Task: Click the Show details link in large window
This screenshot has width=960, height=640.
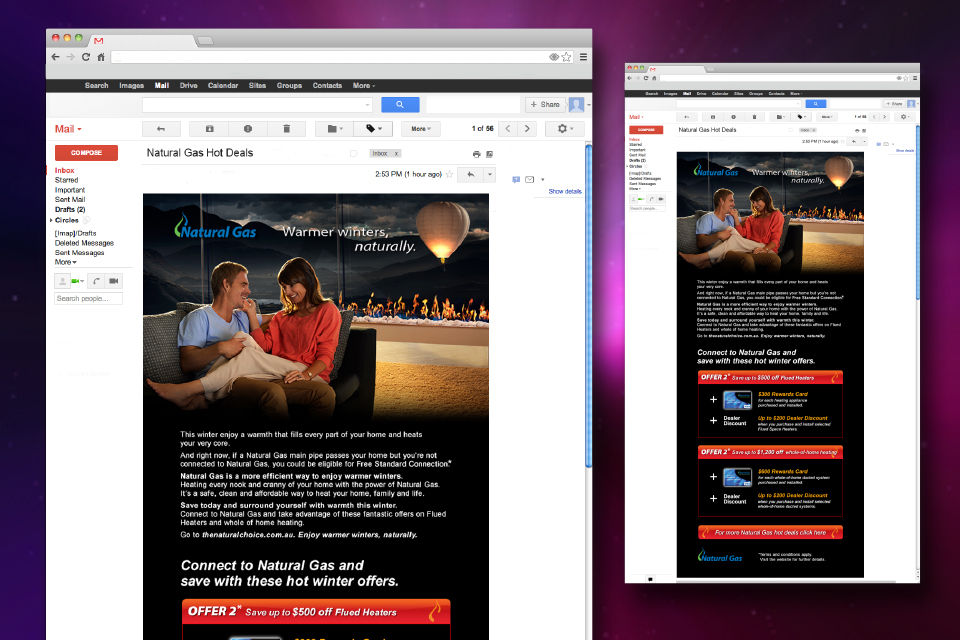Action: coord(564,191)
